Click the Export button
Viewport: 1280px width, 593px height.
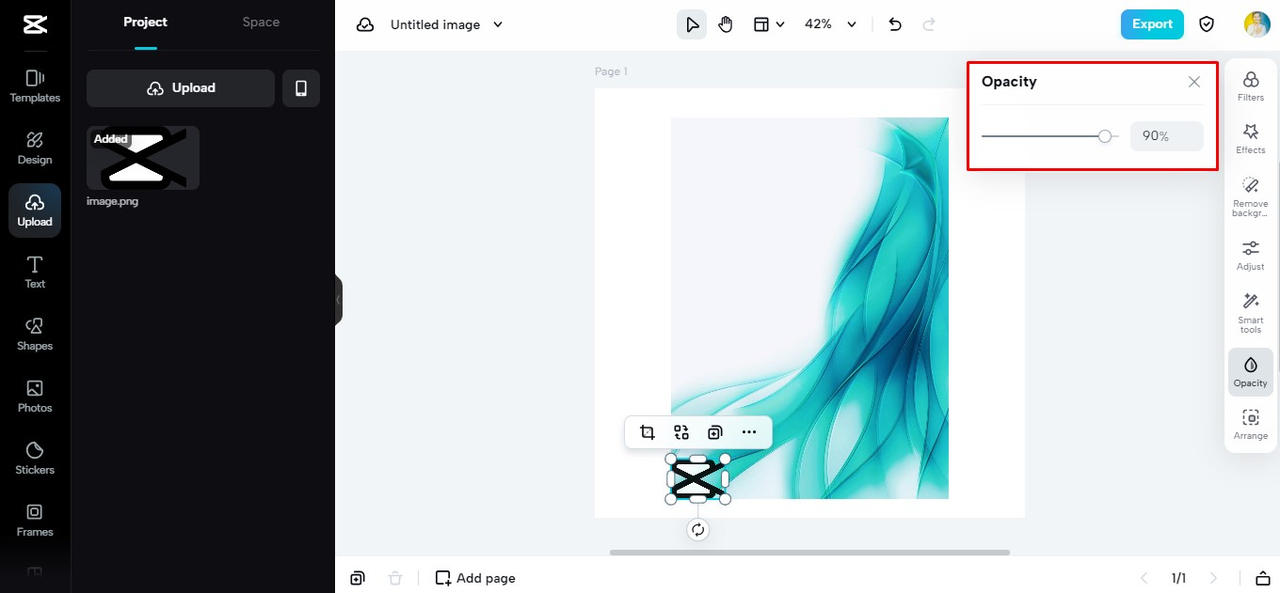pos(1152,24)
